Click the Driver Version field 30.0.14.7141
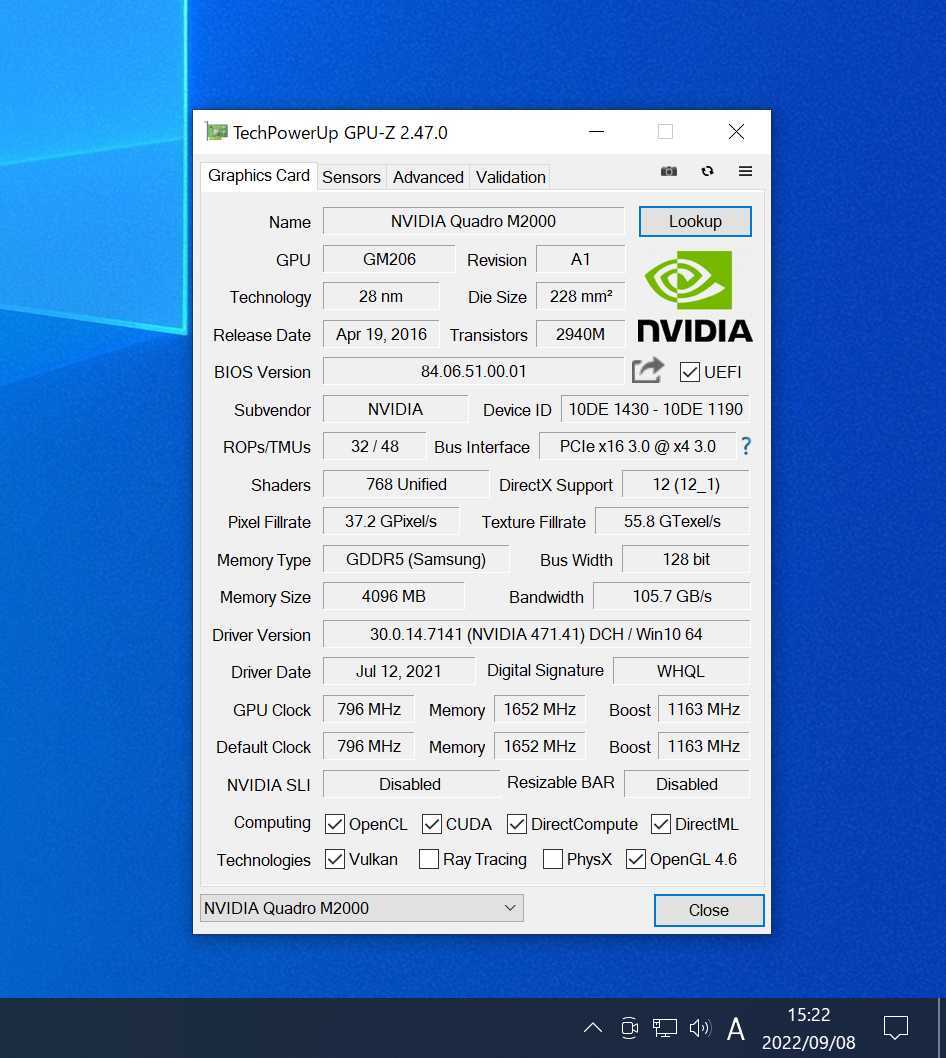 (536, 634)
